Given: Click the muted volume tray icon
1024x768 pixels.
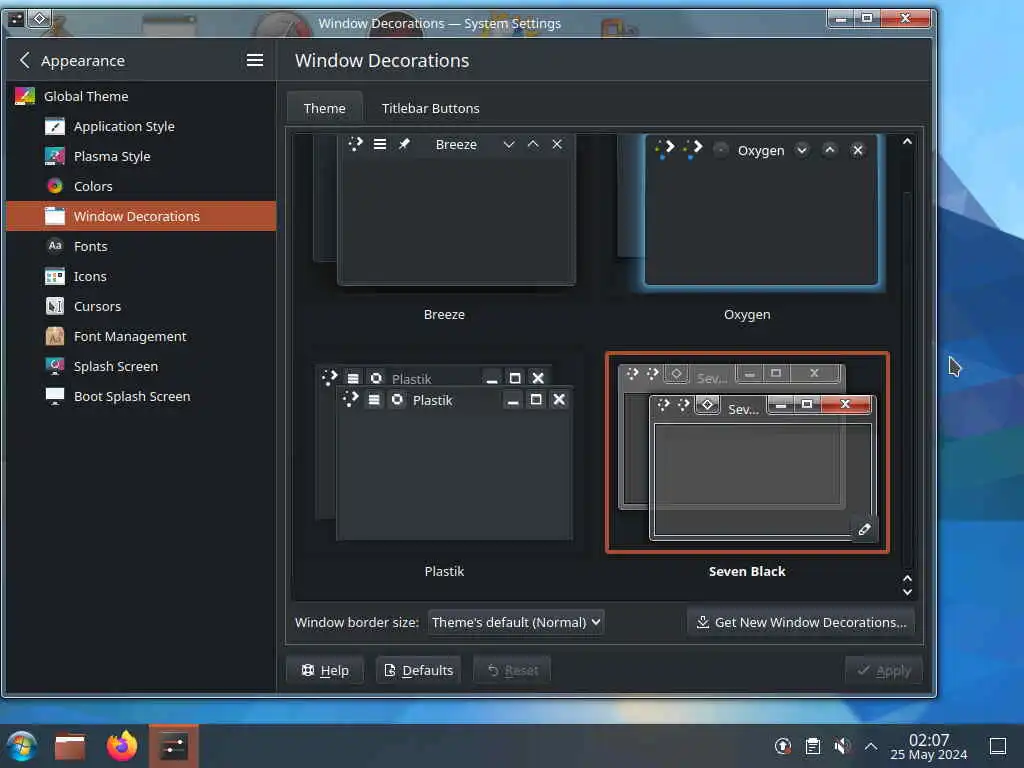Looking at the screenshot, I should pos(842,745).
